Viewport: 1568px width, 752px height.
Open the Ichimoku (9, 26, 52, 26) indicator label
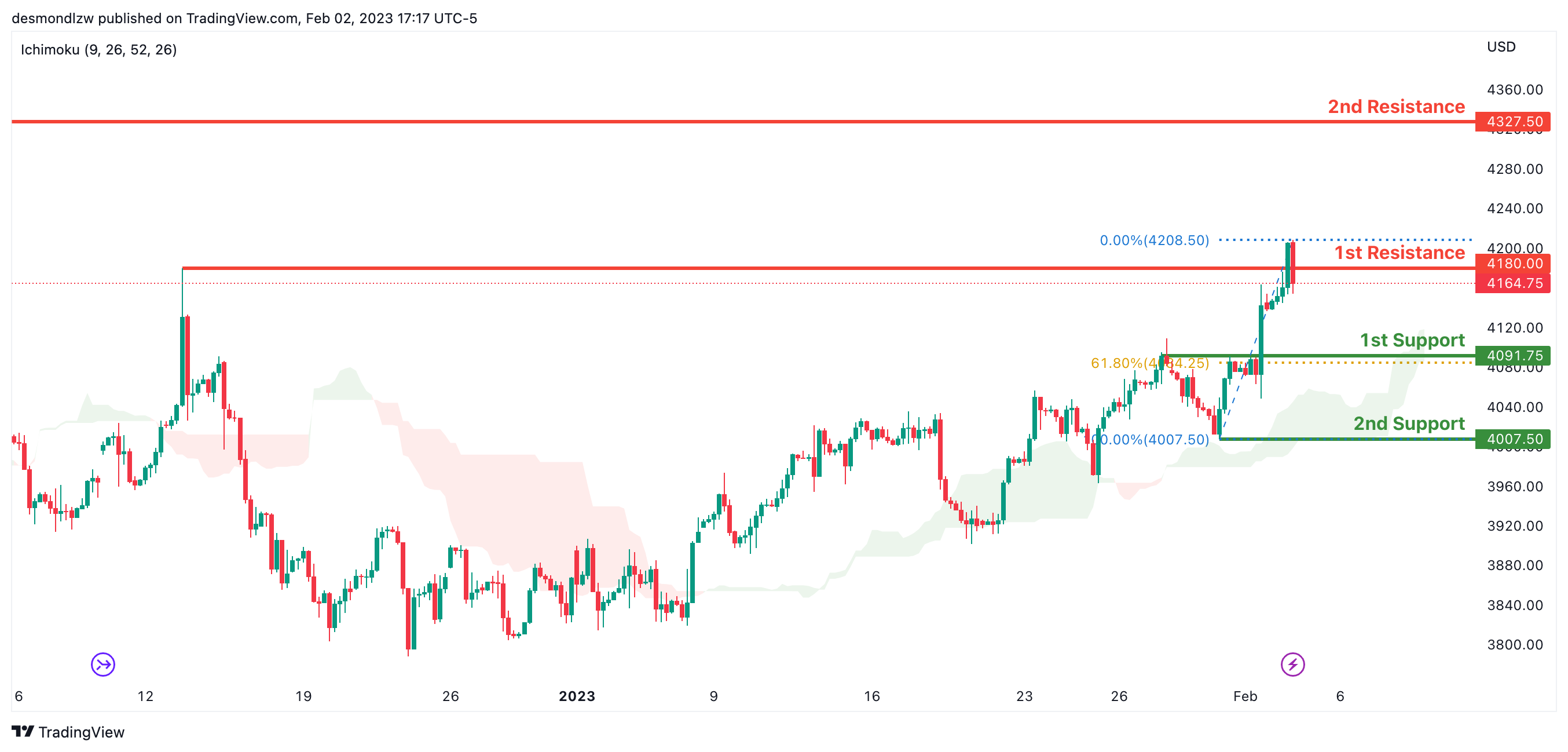point(98,49)
